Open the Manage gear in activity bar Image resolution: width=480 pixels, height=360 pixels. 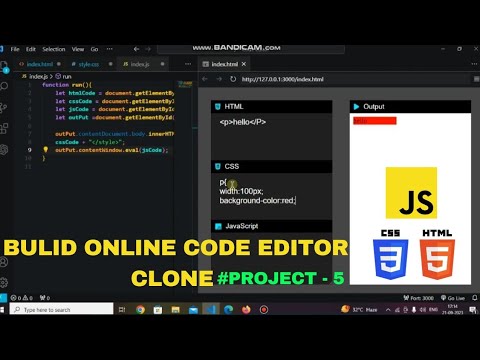pos(4,282)
